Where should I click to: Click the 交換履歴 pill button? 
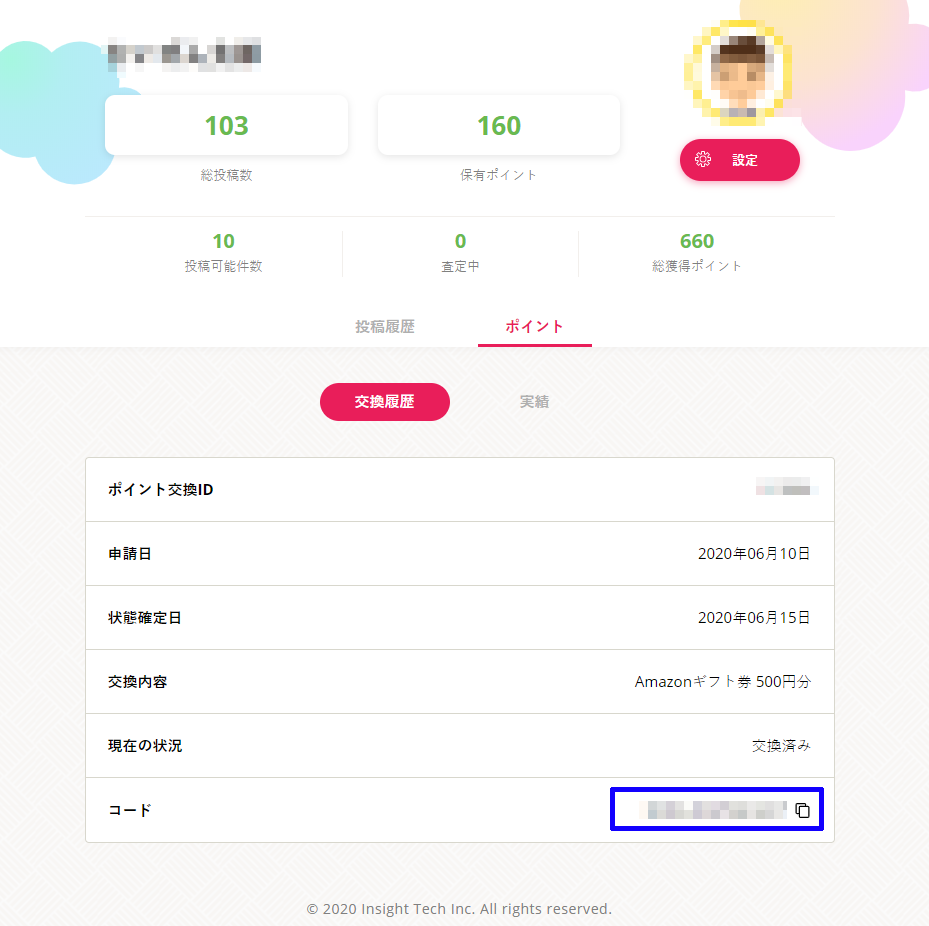coord(385,402)
